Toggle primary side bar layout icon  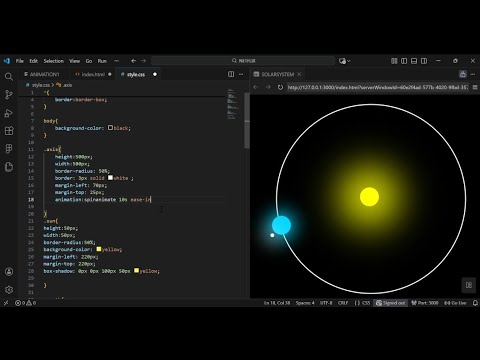[404, 61]
